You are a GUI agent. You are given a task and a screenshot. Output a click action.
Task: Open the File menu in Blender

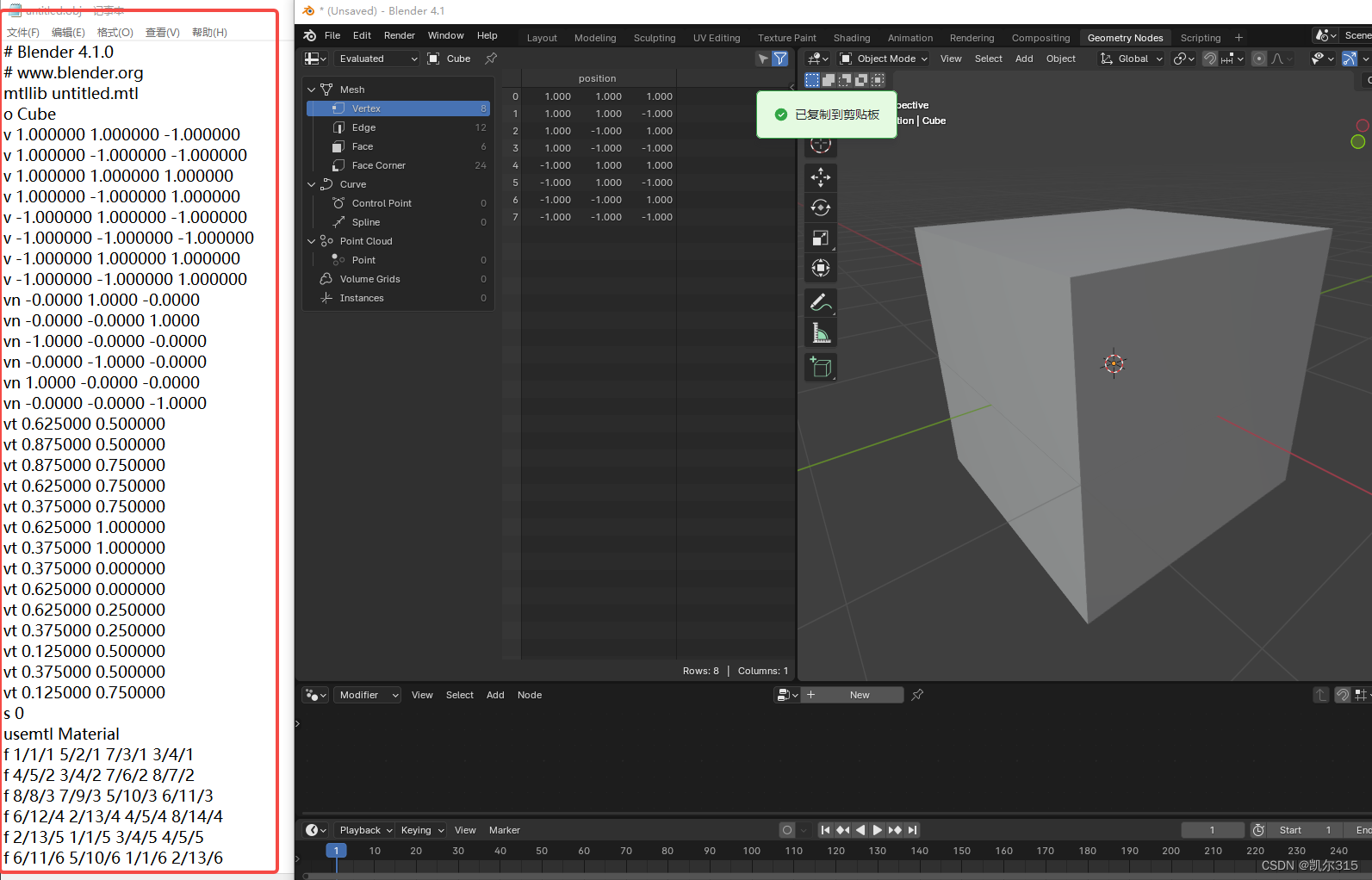tap(332, 35)
